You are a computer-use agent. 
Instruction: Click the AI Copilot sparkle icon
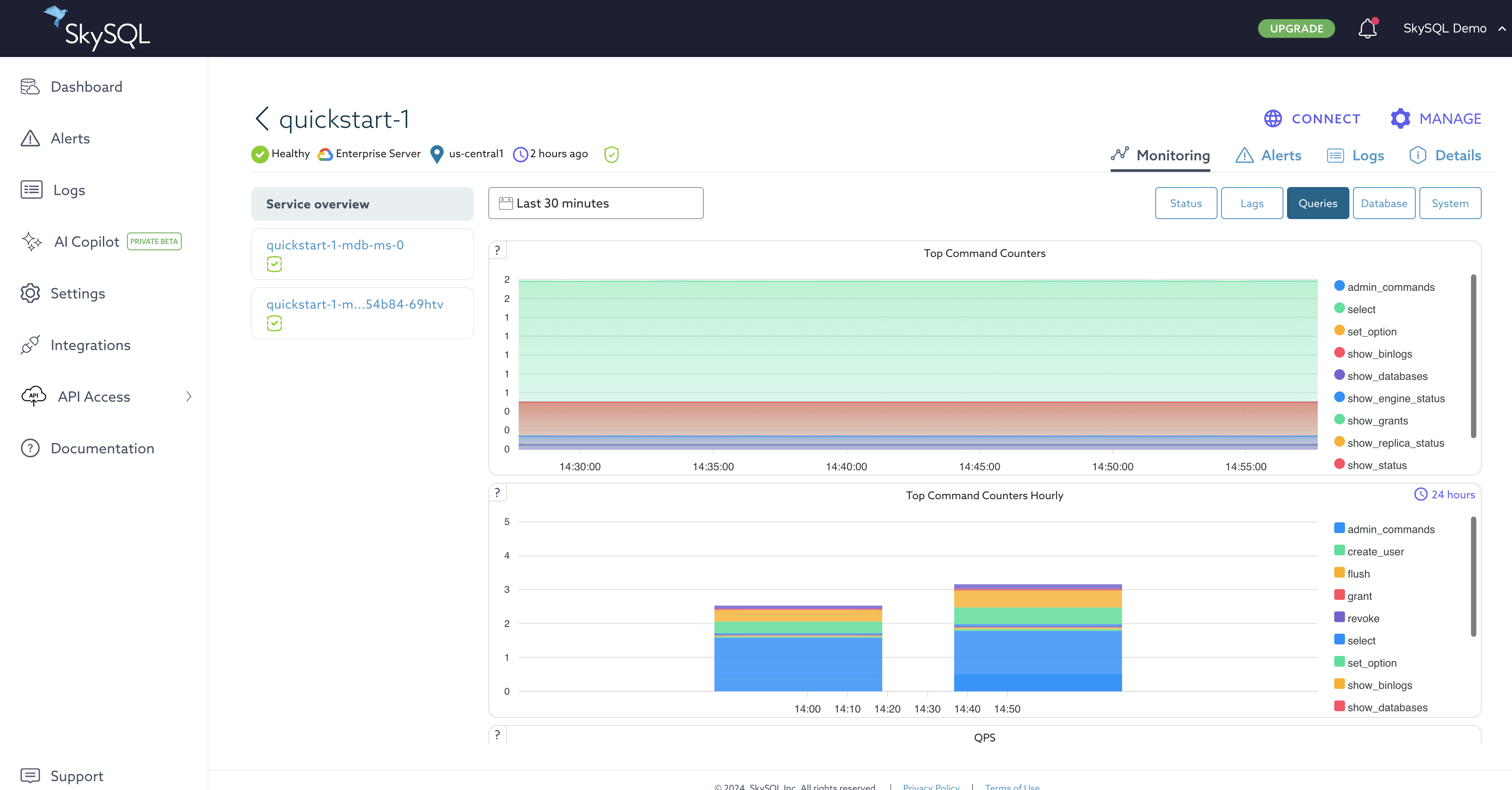coord(32,241)
